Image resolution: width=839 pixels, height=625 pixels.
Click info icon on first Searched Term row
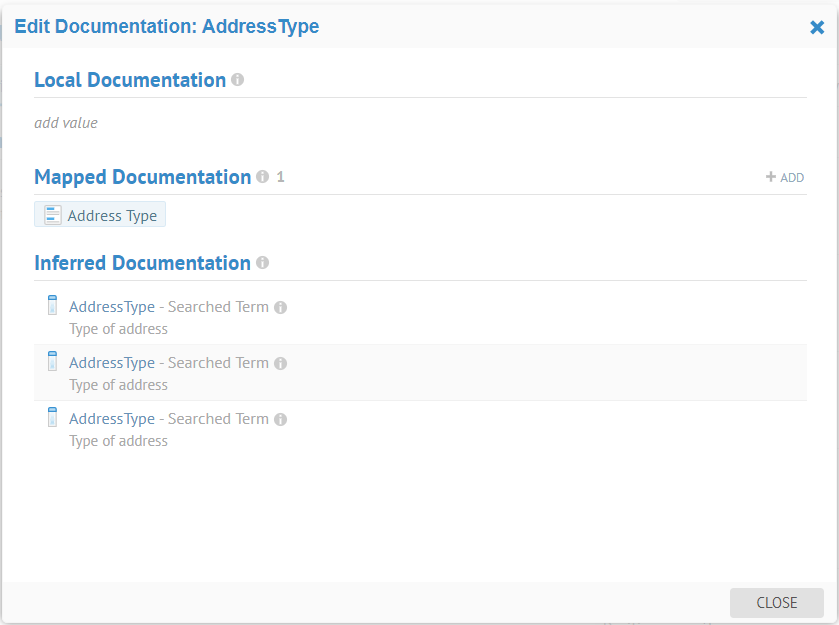(x=281, y=308)
